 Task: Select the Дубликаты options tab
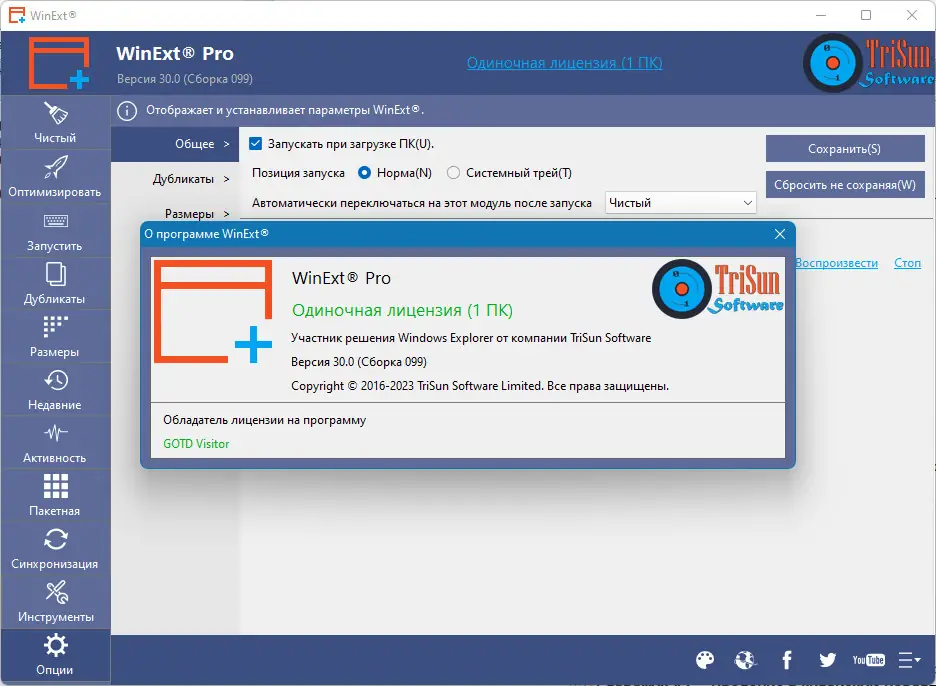[x=175, y=179]
